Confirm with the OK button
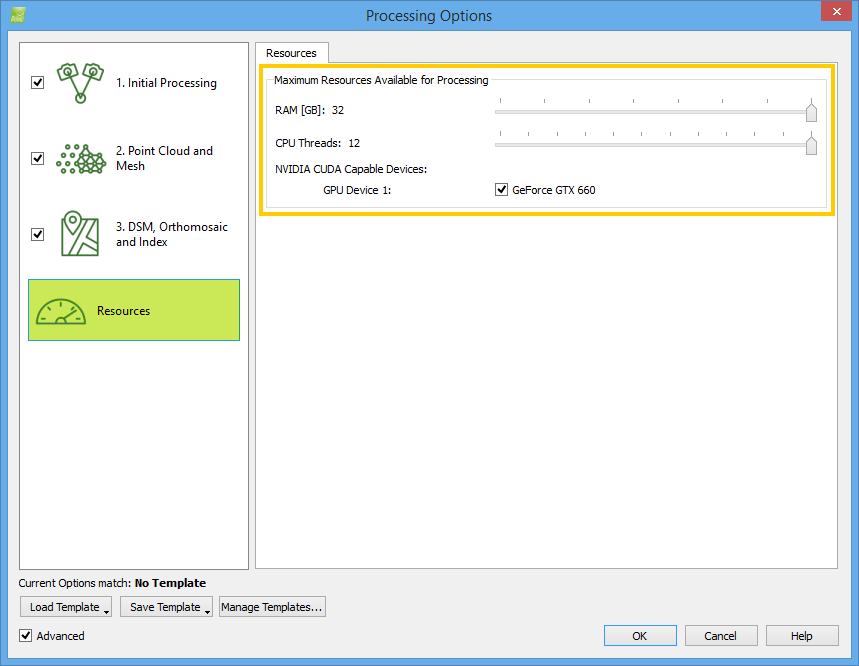Viewport: 859px width, 666px height. click(640, 636)
